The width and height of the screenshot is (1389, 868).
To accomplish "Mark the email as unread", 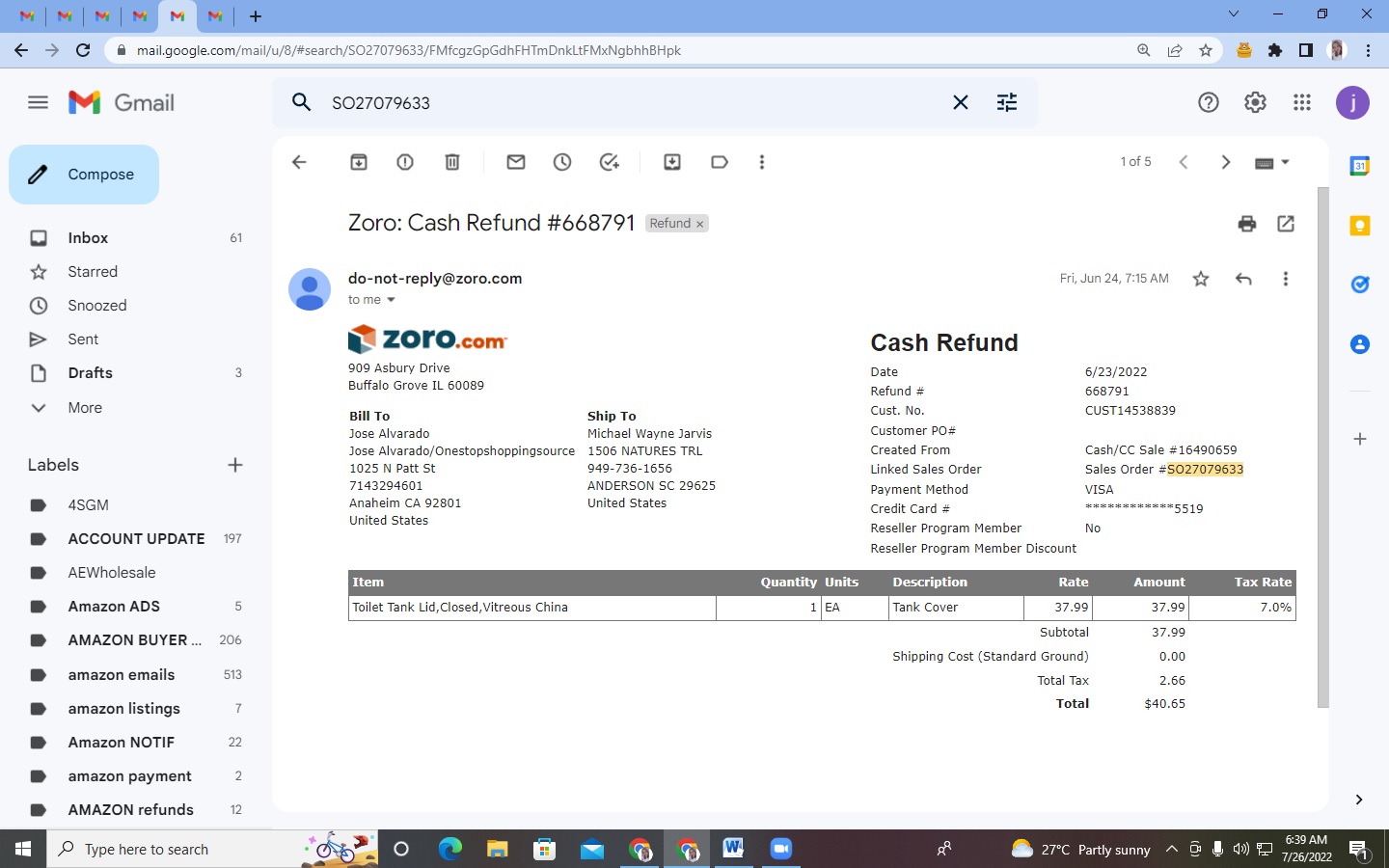I will pos(516,162).
